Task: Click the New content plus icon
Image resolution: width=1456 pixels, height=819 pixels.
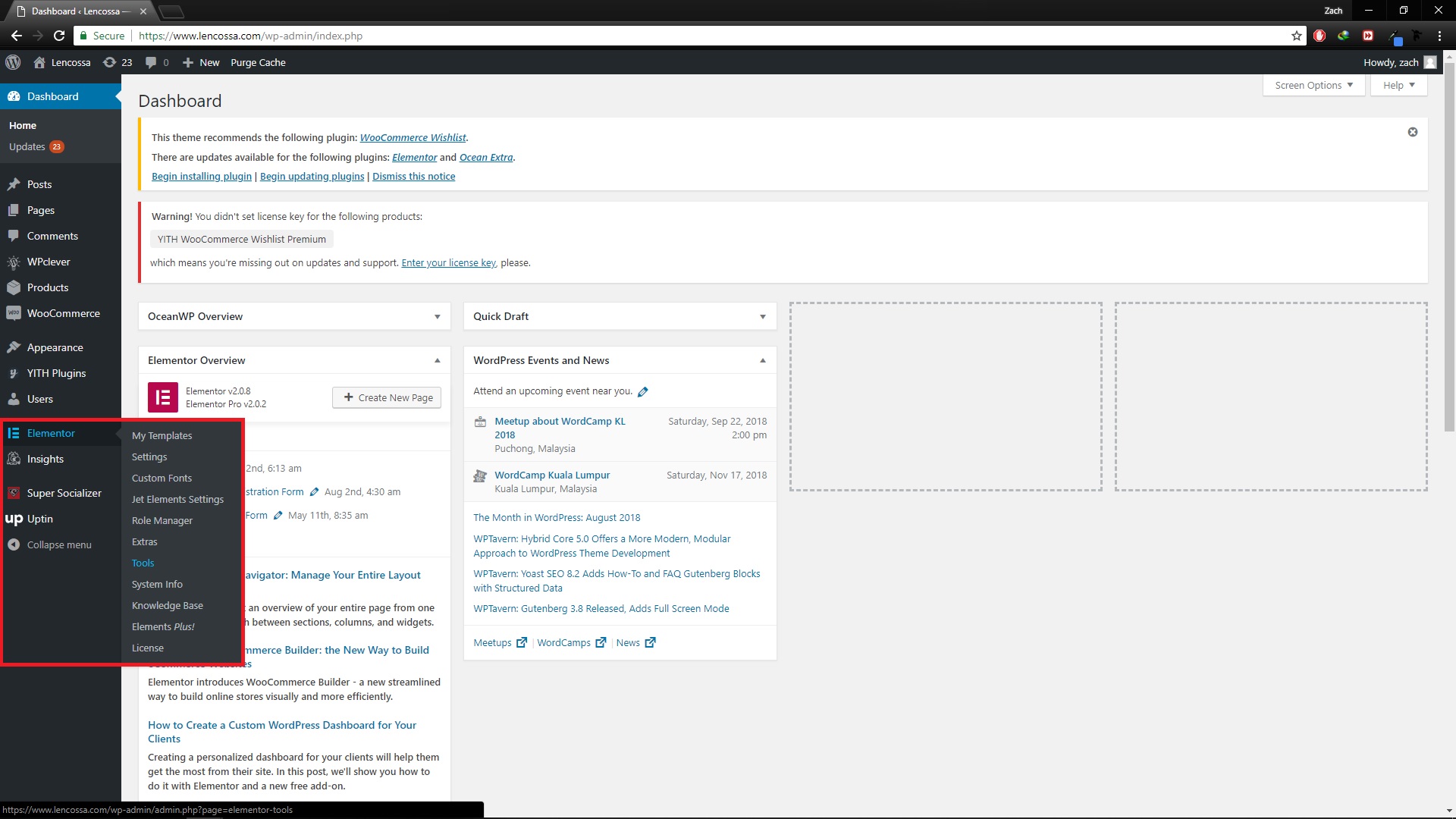Action: pos(188,62)
